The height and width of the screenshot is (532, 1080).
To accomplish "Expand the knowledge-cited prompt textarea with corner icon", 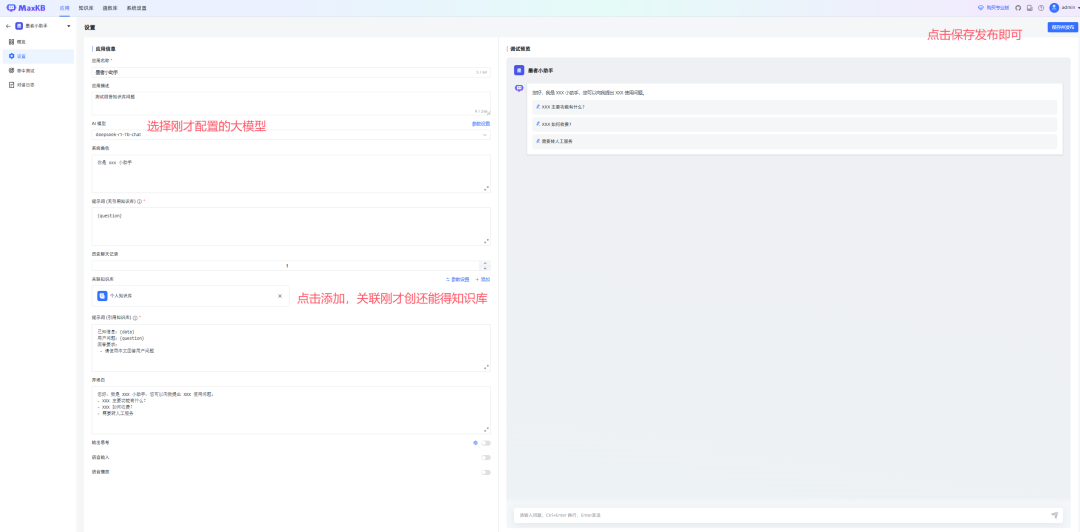I will click(486, 367).
